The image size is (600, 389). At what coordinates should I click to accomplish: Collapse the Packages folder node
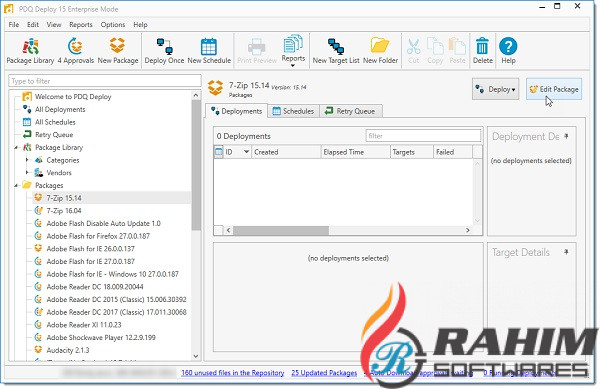coord(16,186)
